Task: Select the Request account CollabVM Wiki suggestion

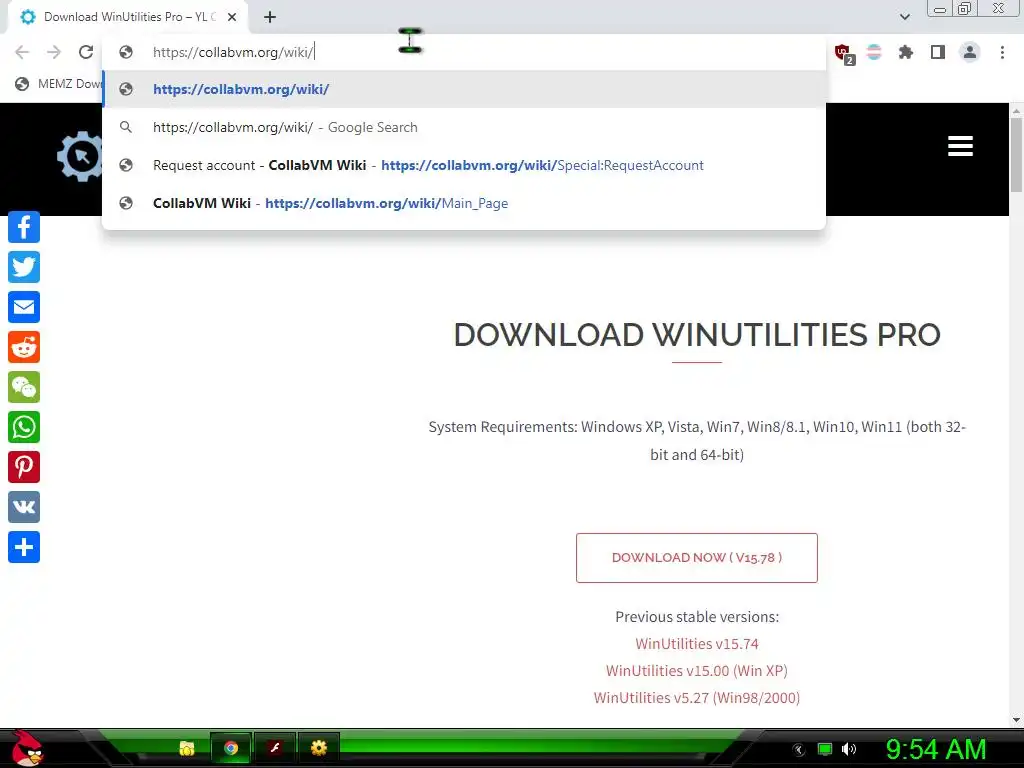Action: tap(464, 165)
